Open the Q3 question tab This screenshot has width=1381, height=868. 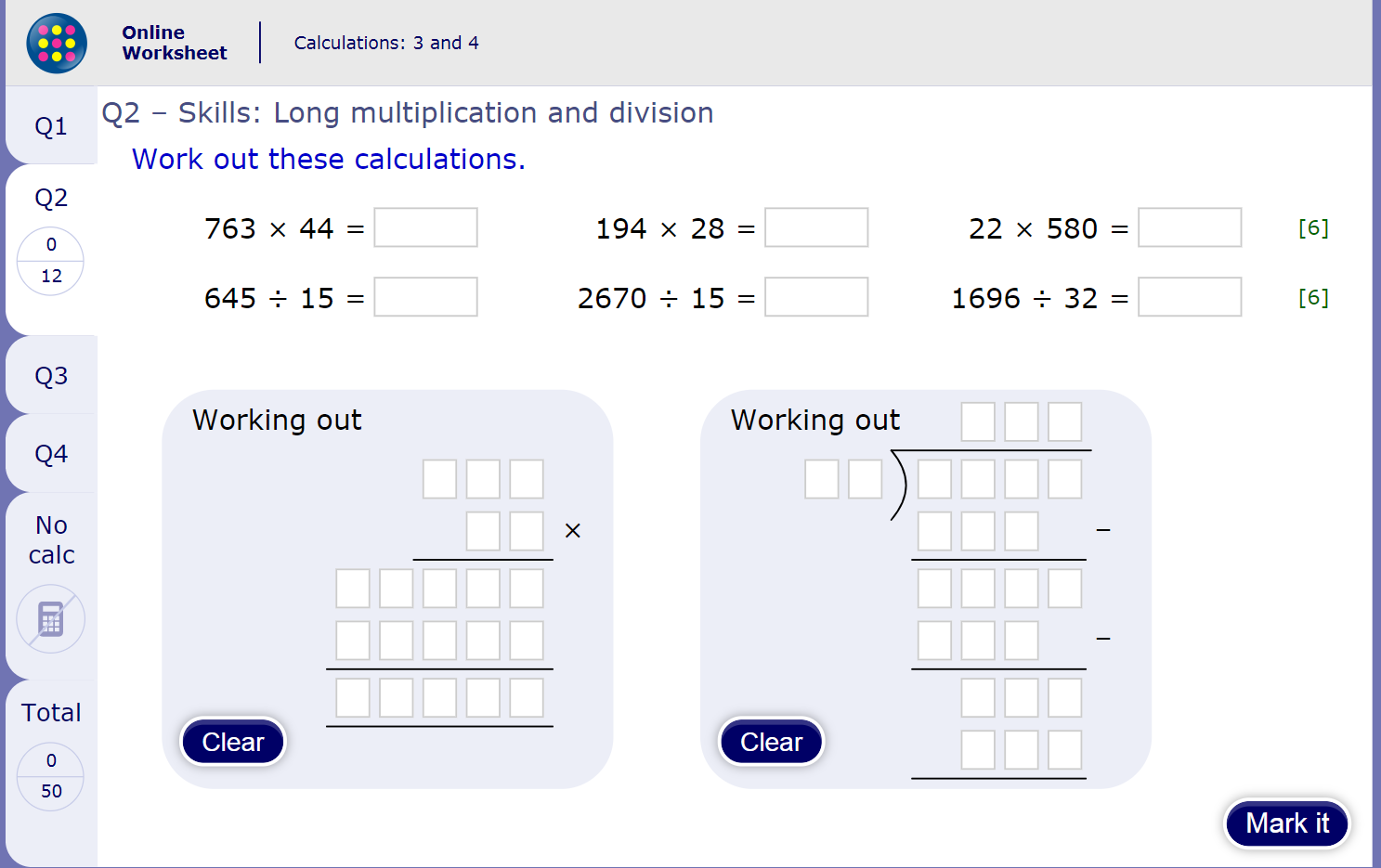pyautogui.click(x=50, y=375)
